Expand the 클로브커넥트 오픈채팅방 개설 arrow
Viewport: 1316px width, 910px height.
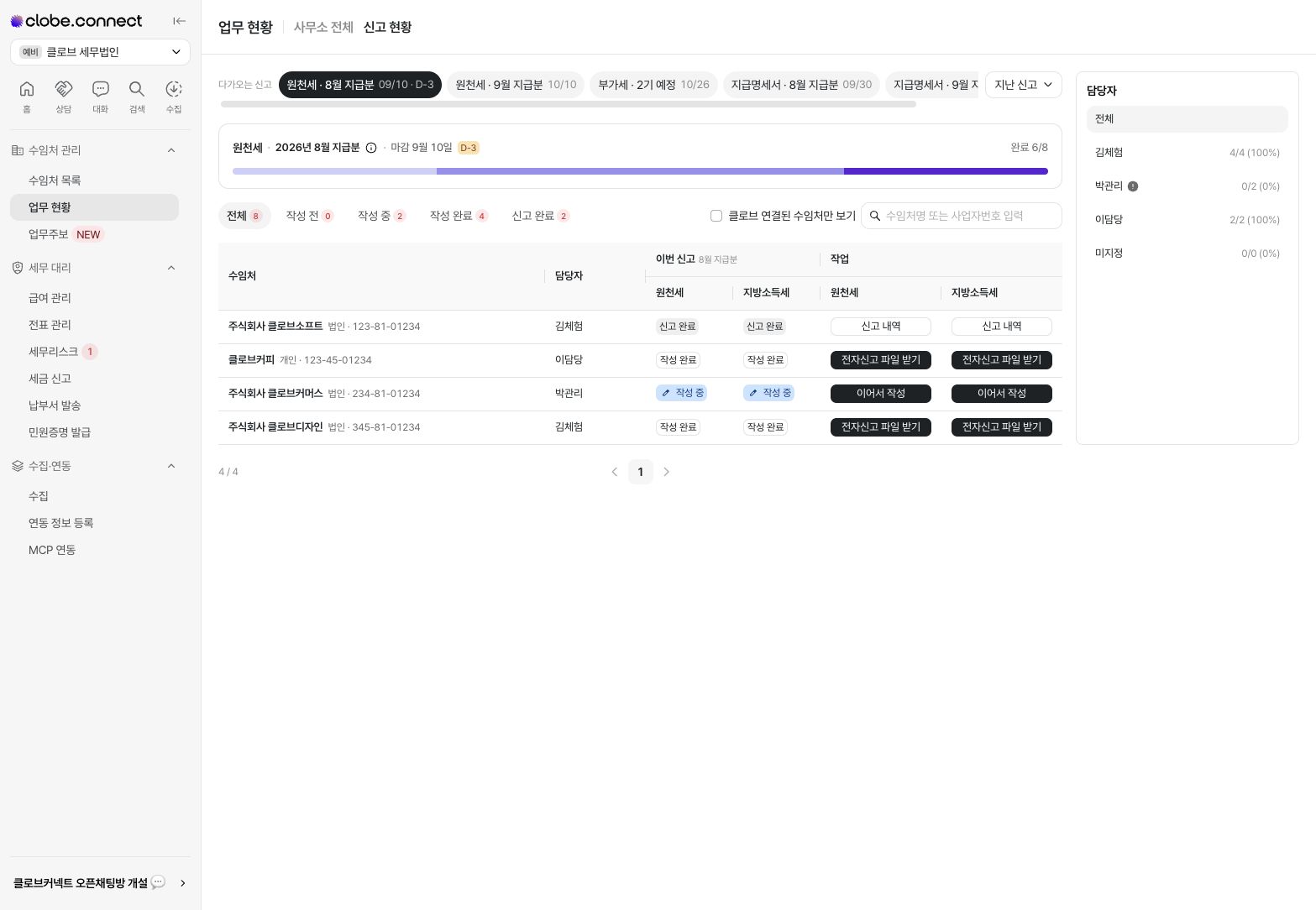[183, 883]
